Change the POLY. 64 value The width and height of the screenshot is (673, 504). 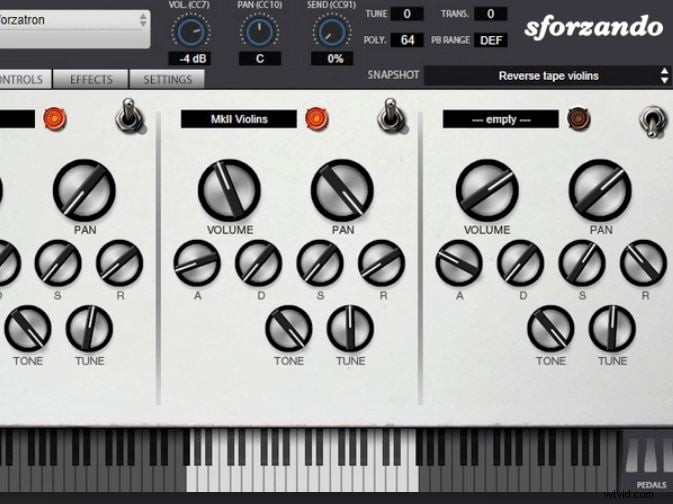coord(407,40)
